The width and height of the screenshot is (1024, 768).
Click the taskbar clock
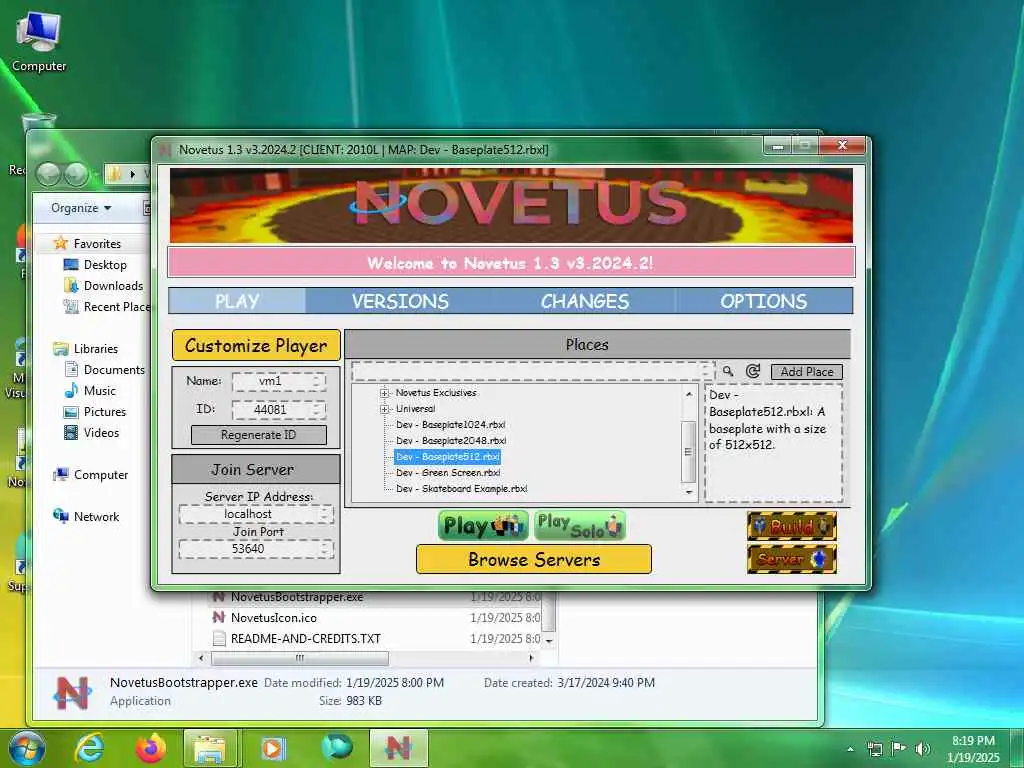(973, 749)
